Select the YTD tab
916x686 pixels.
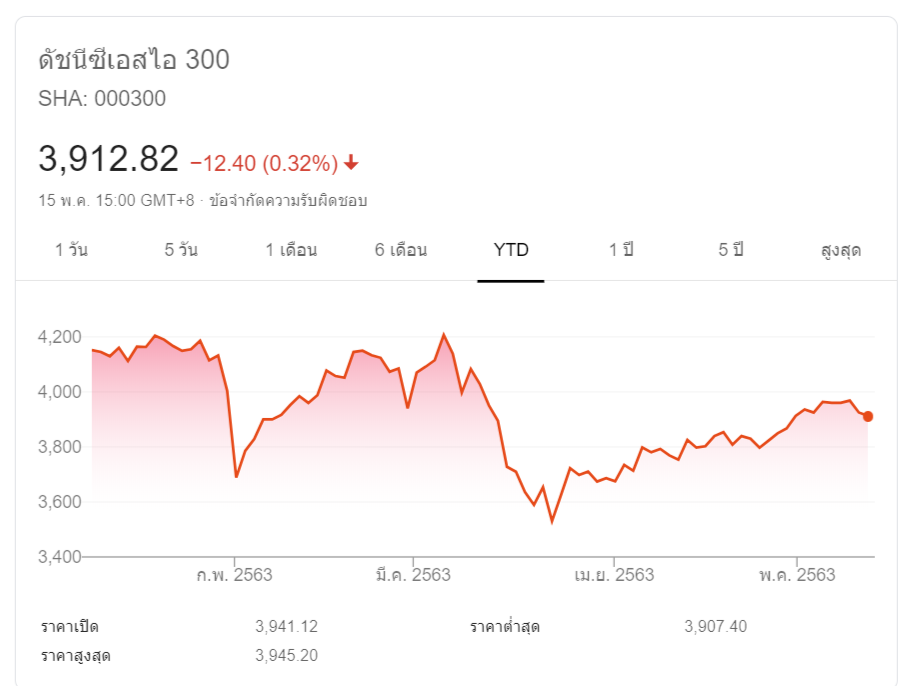511,250
